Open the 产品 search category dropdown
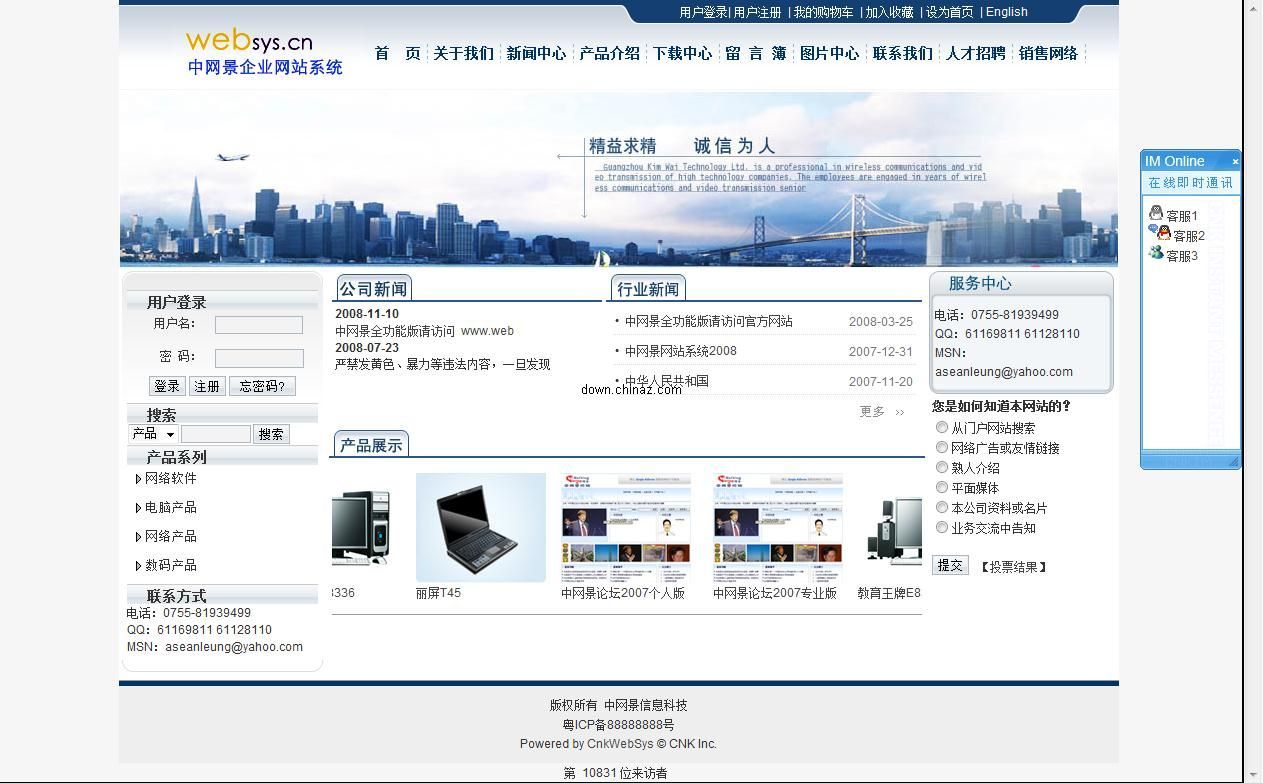The height and width of the screenshot is (783, 1263). click(154, 434)
